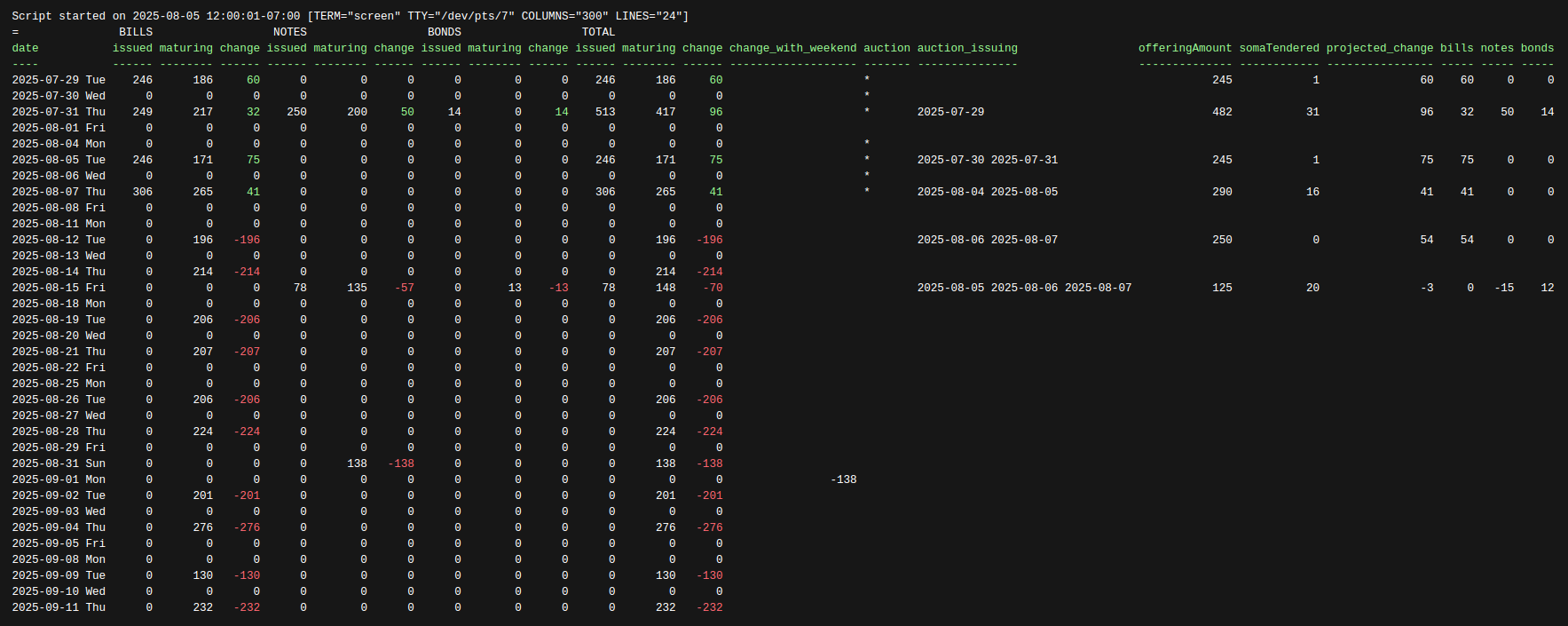Click the 'Script started on 2025-08-05' header line
1568x626 pixels.
351,16
